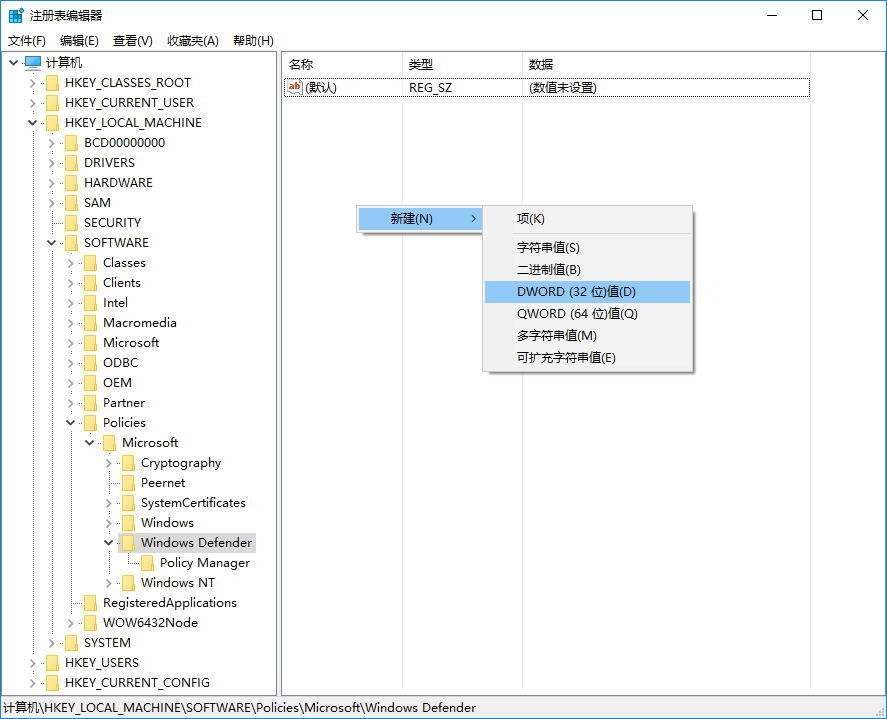This screenshot has width=887, height=719.
Task: Select 可扩充字符串值(E) menu entry
Action: (x=587, y=358)
